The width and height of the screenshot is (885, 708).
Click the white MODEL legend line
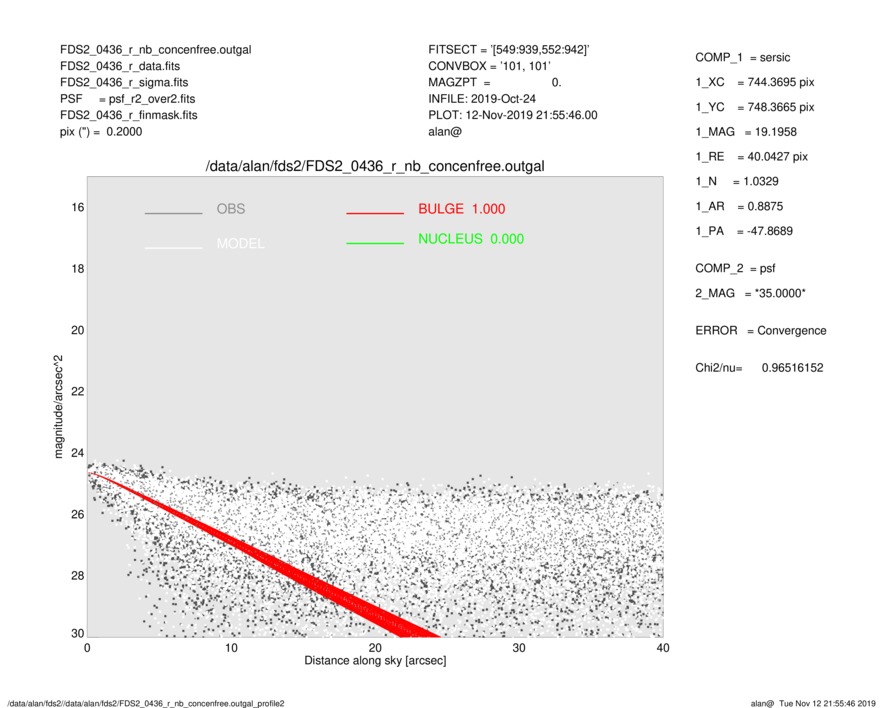pyautogui.click(x=173, y=248)
